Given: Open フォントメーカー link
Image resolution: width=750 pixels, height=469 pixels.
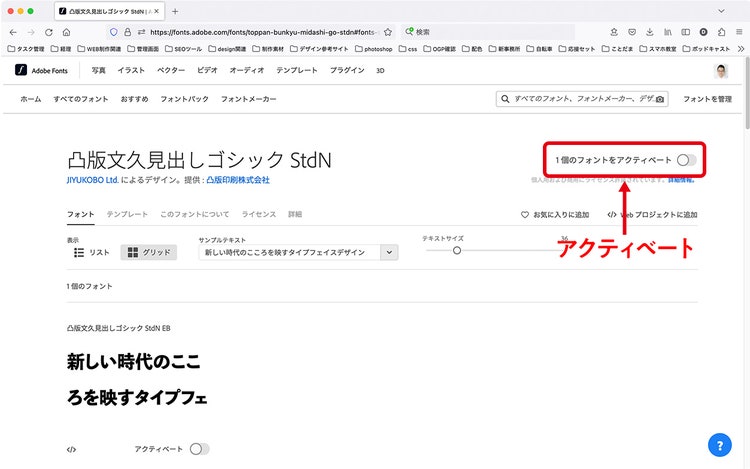Looking at the screenshot, I should tap(248, 99).
